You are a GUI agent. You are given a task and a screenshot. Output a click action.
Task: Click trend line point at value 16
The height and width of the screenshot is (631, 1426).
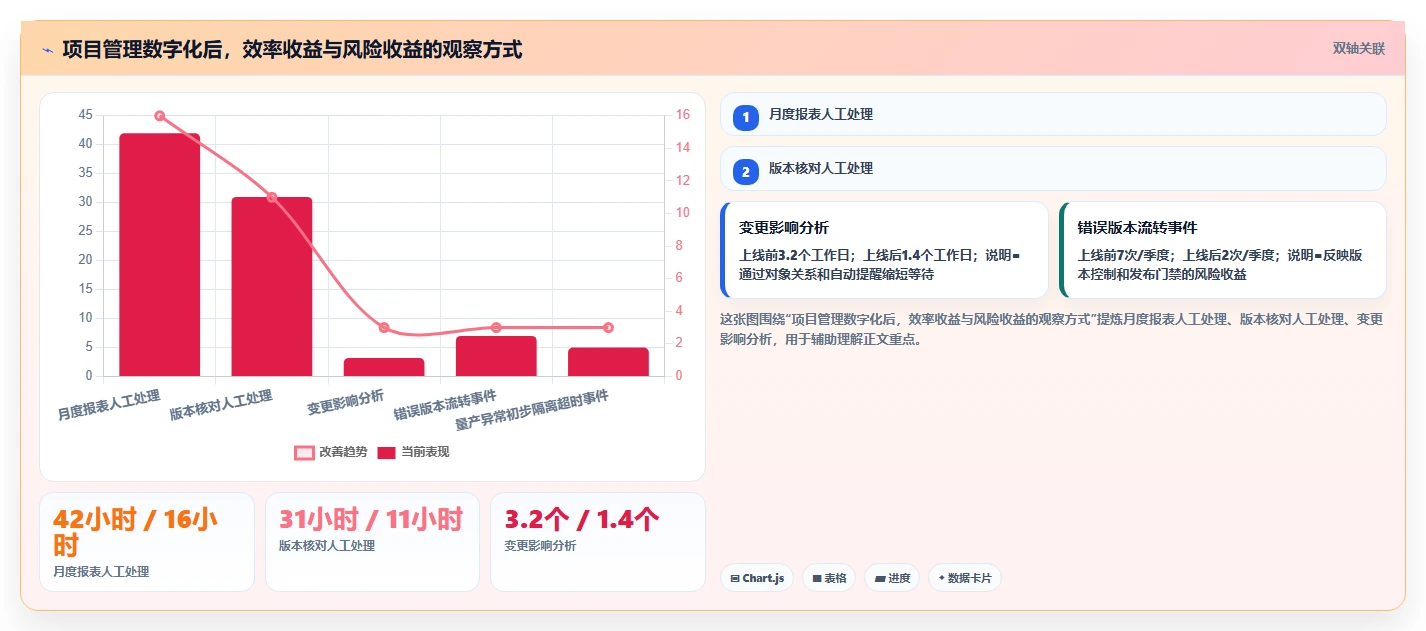tap(159, 116)
